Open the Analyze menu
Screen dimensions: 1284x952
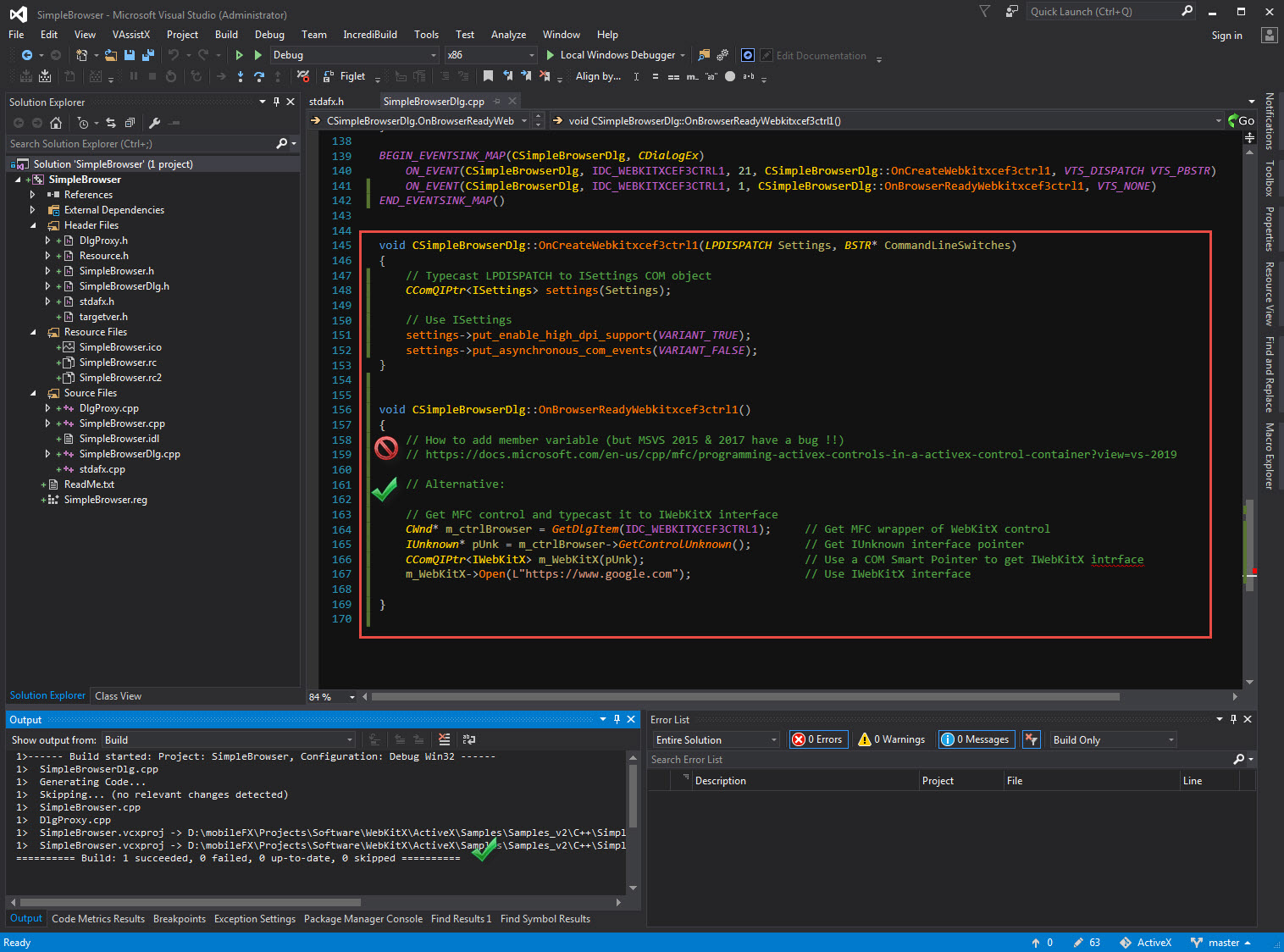pos(508,35)
